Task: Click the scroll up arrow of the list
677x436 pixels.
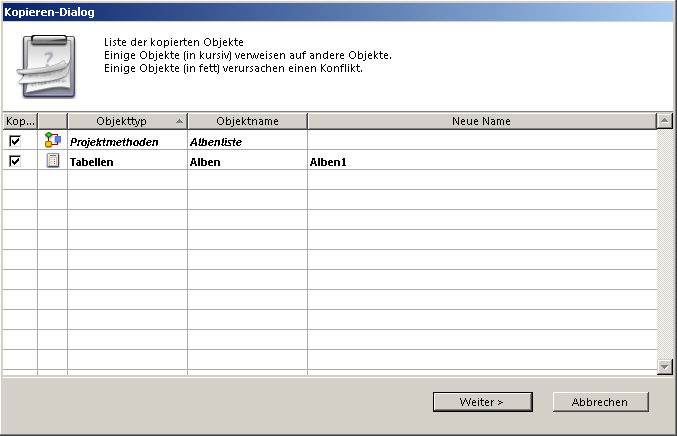Action: tap(665, 121)
